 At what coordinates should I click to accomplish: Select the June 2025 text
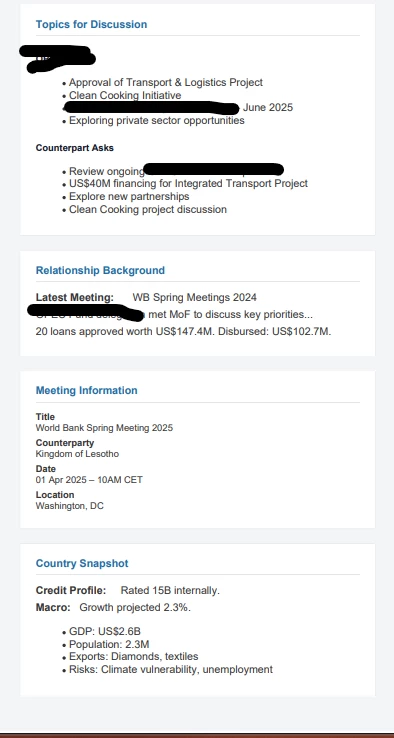268,108
